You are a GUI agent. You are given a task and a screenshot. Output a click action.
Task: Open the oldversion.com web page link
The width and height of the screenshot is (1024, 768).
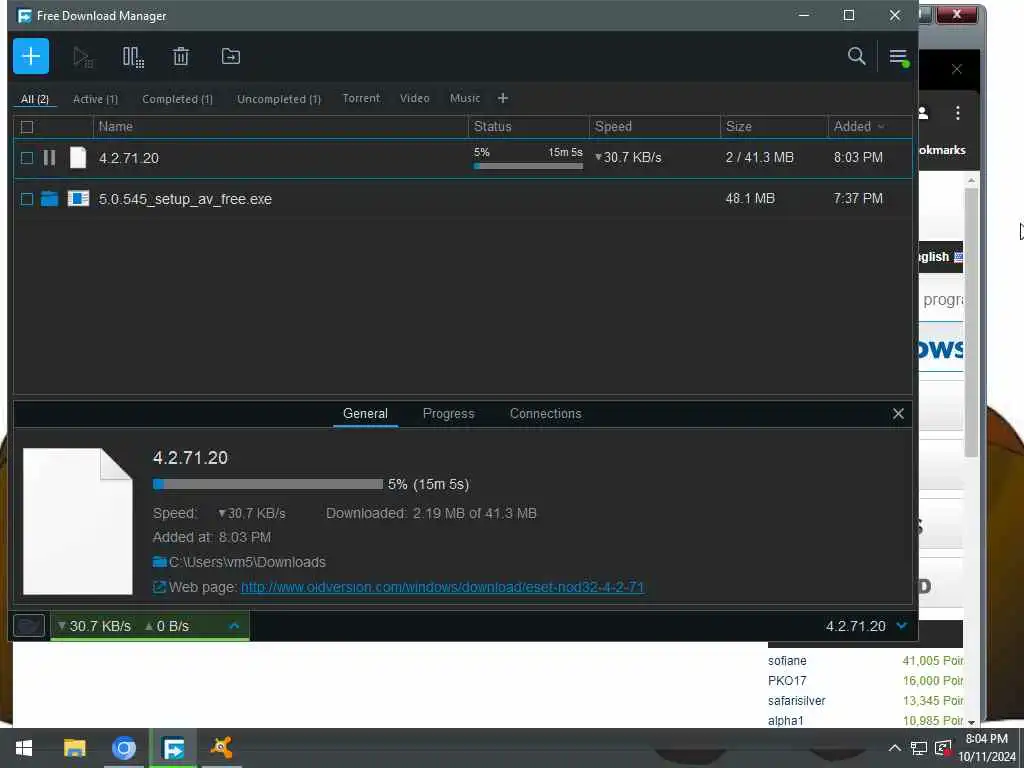point(442,587)
